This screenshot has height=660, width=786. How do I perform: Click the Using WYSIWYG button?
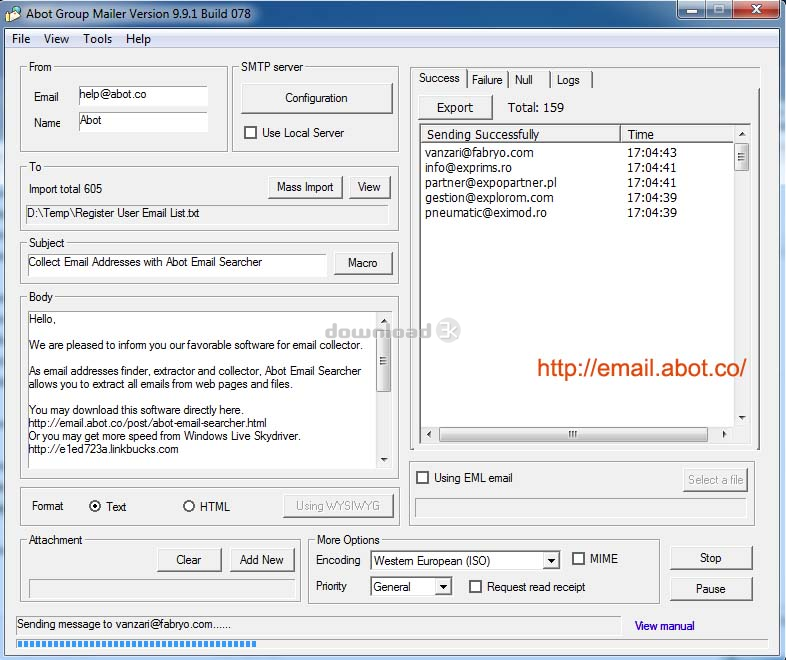point(338,506)
